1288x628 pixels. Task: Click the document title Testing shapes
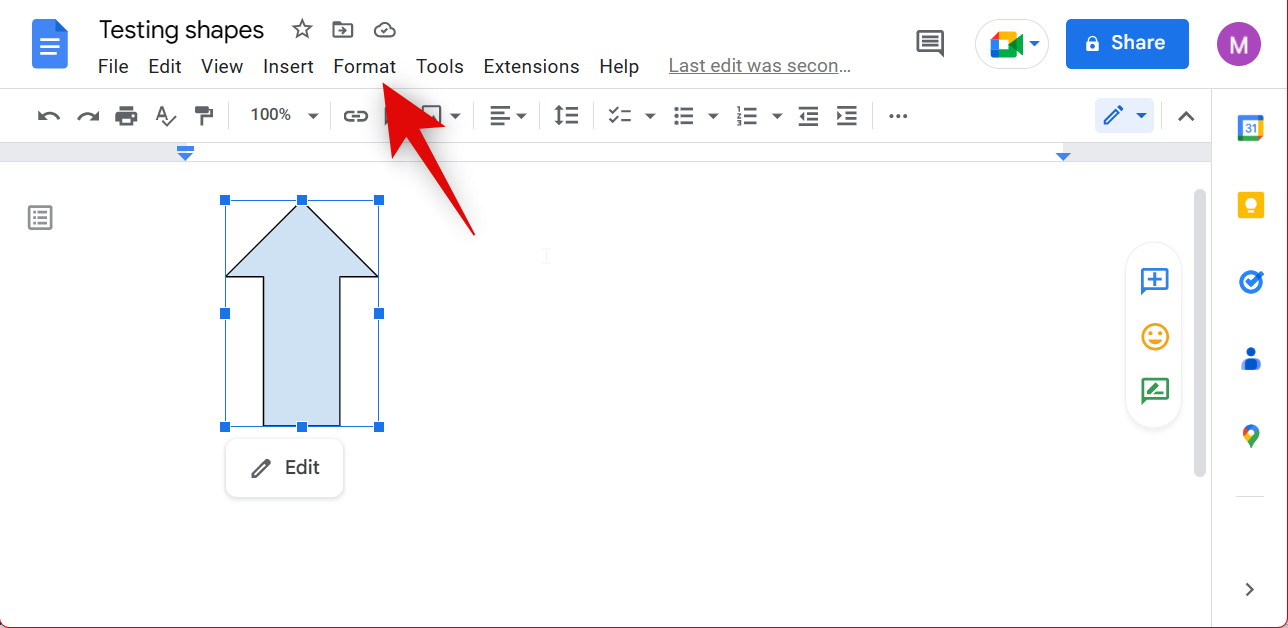click(x=181, y=30)
